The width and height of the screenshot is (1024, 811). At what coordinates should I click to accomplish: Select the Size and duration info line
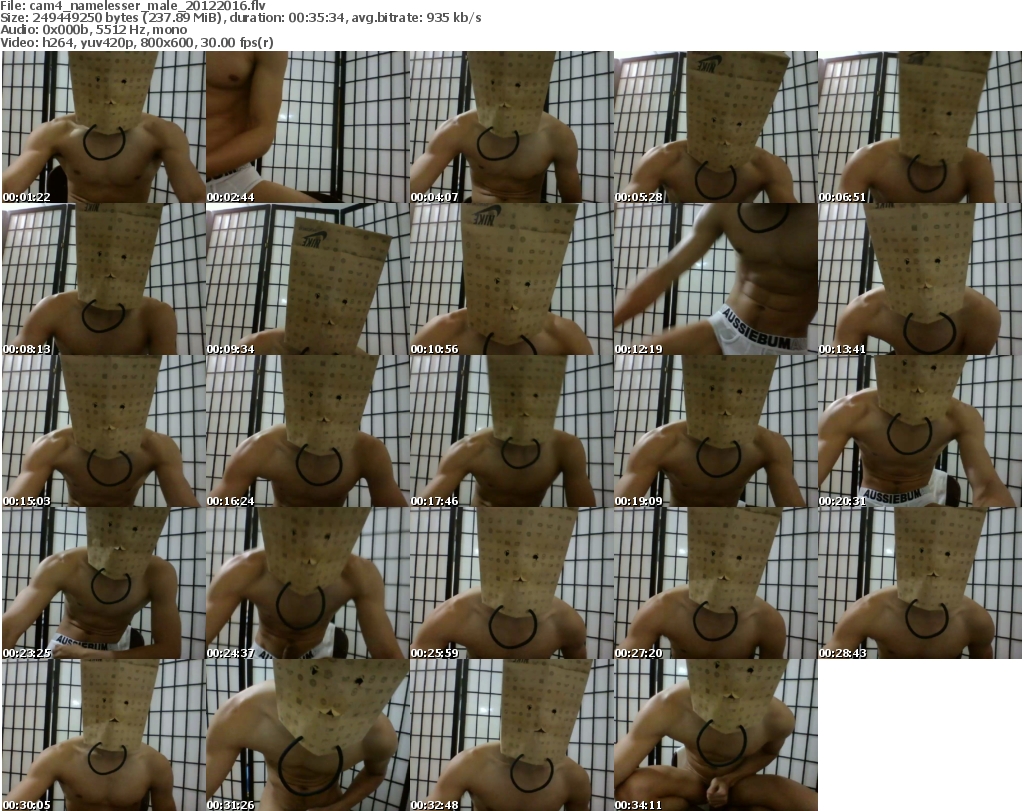point(241,18)
